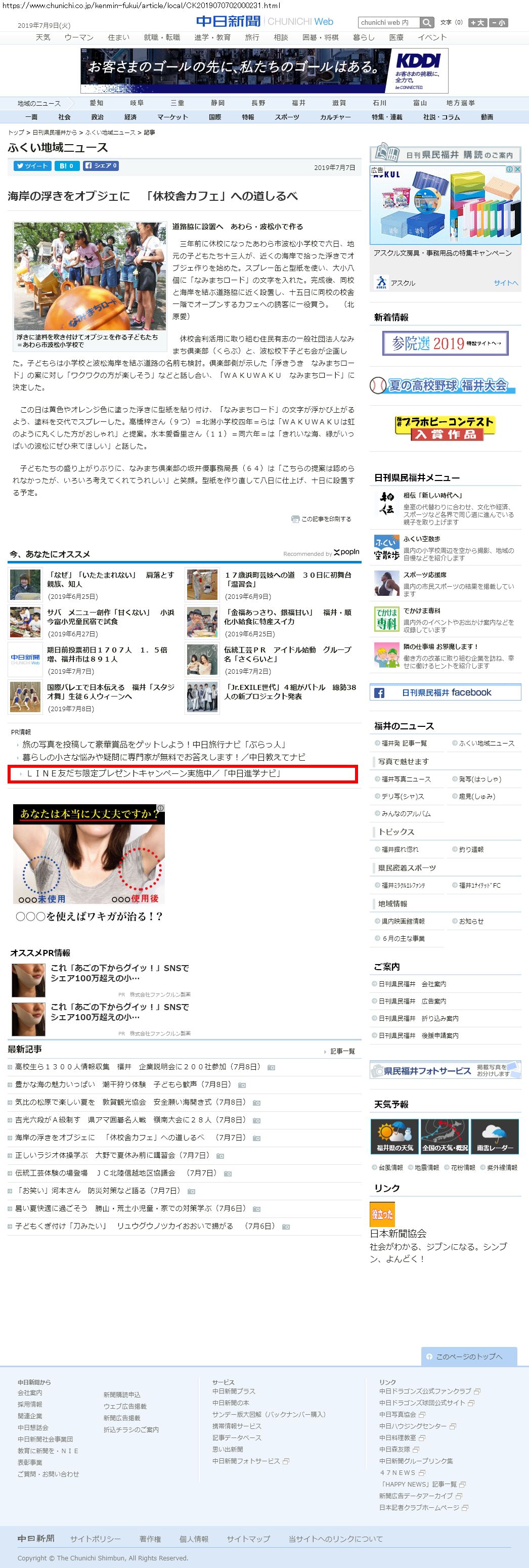
Task: Jump to top with このページのトップへ
Action: 469,1356
